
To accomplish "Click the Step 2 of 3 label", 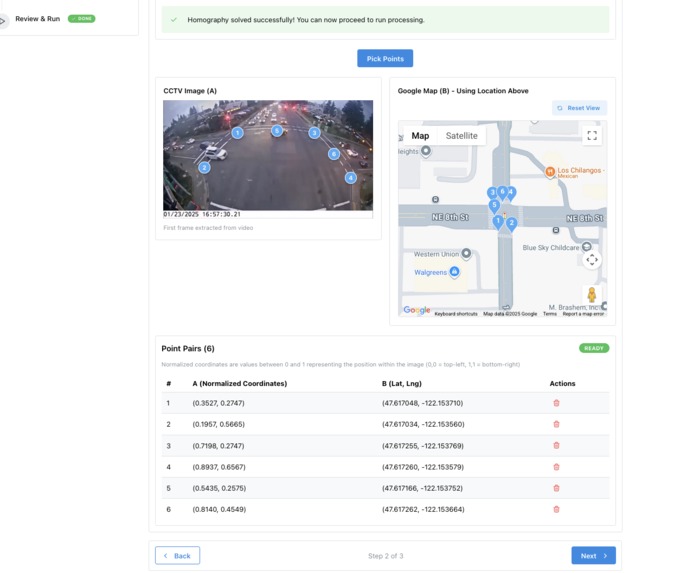I will (x=385, y=556).
